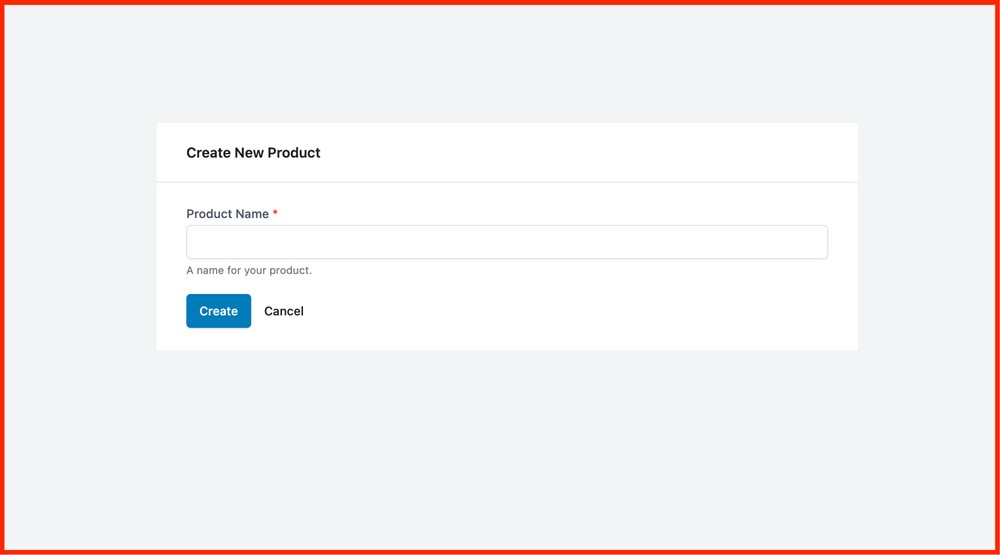Activate the input box under Product Name

click(506, 242)
